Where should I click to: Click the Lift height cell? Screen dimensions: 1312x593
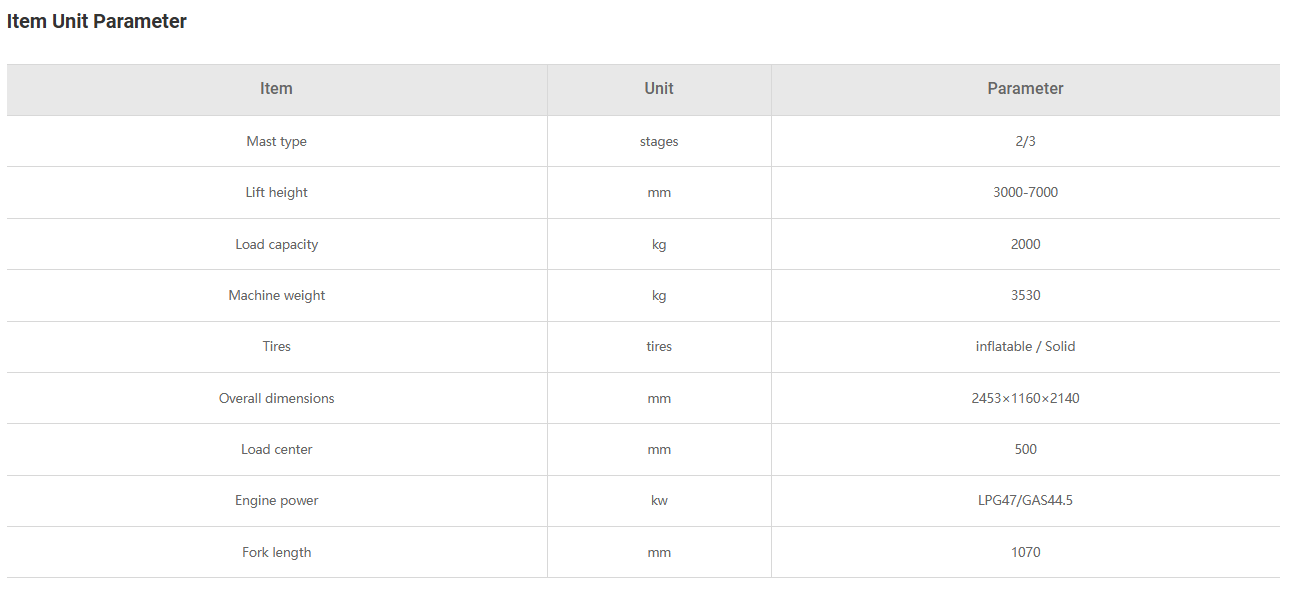pyautogui.click(x=277, y=192)
